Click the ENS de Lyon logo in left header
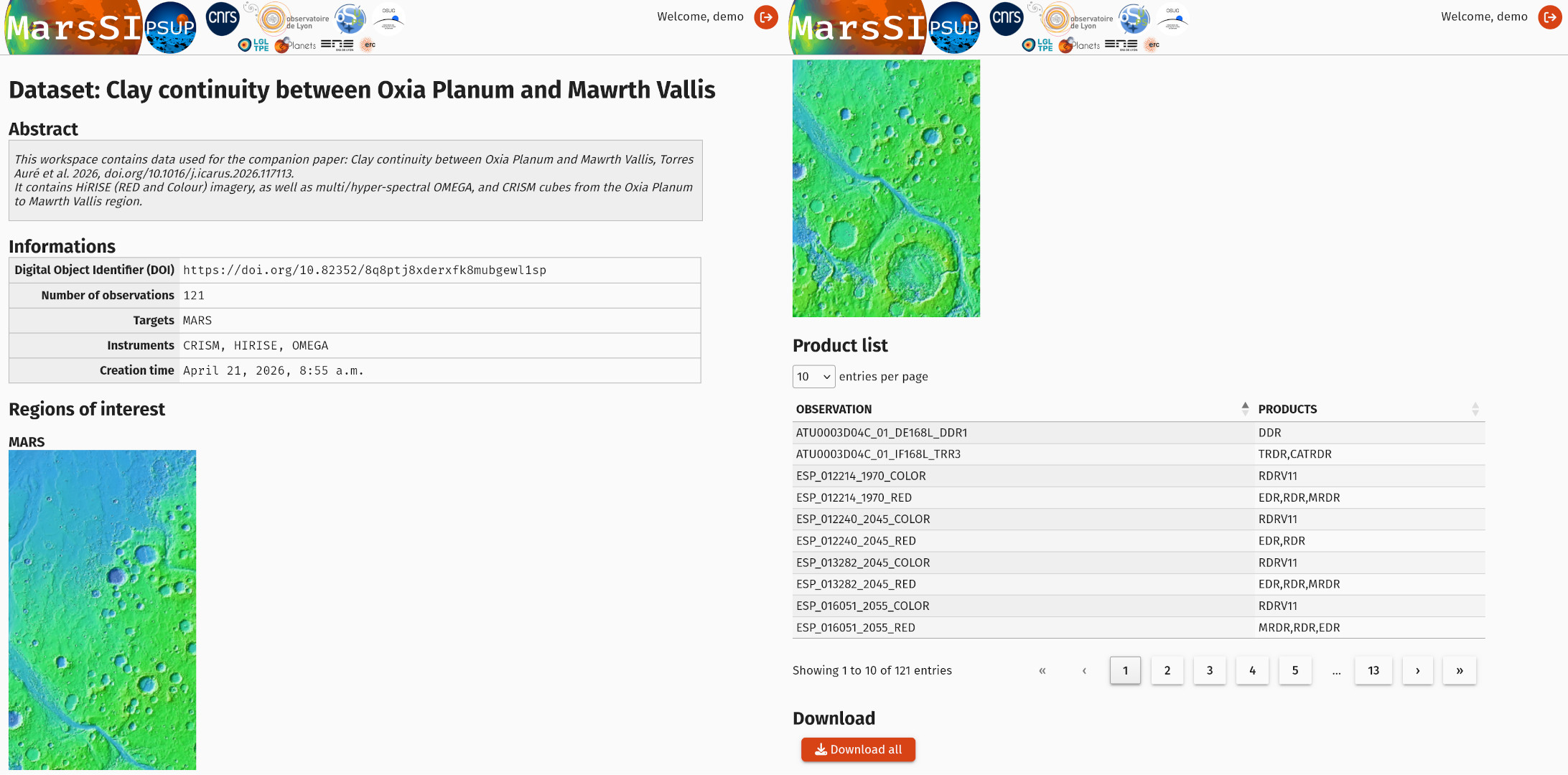Image resolution: width=1568 pixels, height=775 pixels. 337,45
